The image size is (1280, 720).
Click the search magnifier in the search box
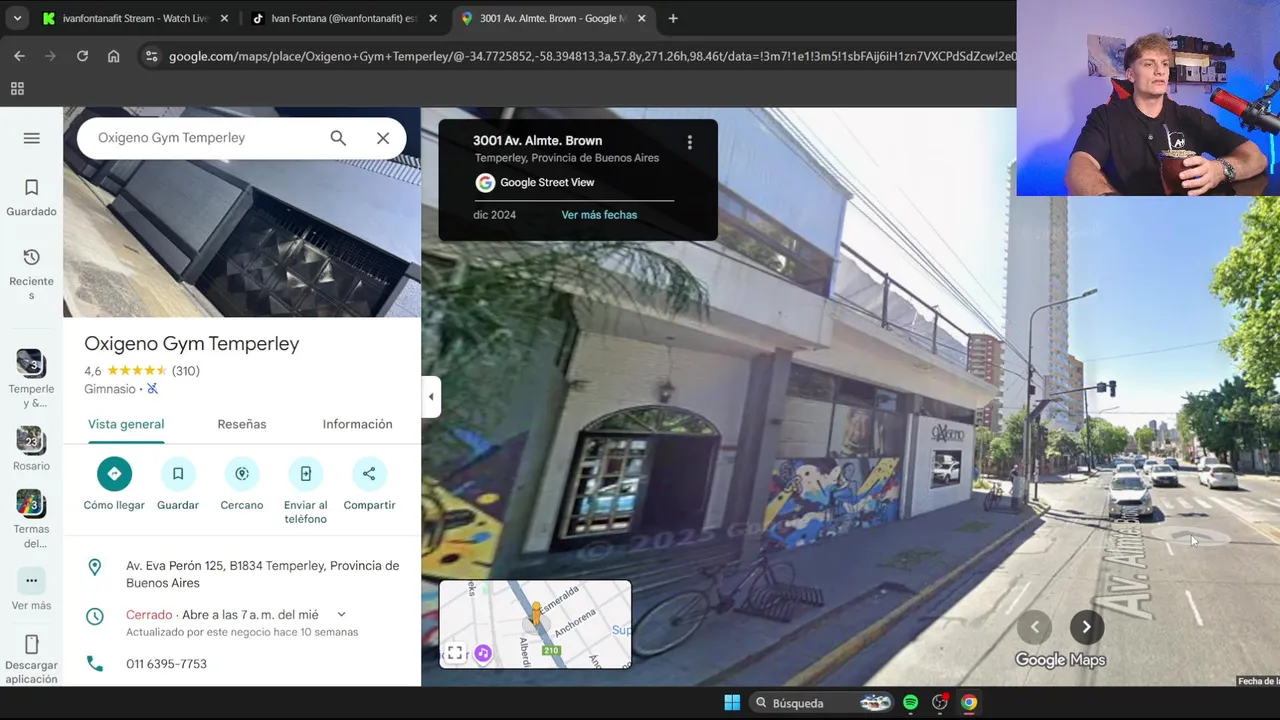338,138
